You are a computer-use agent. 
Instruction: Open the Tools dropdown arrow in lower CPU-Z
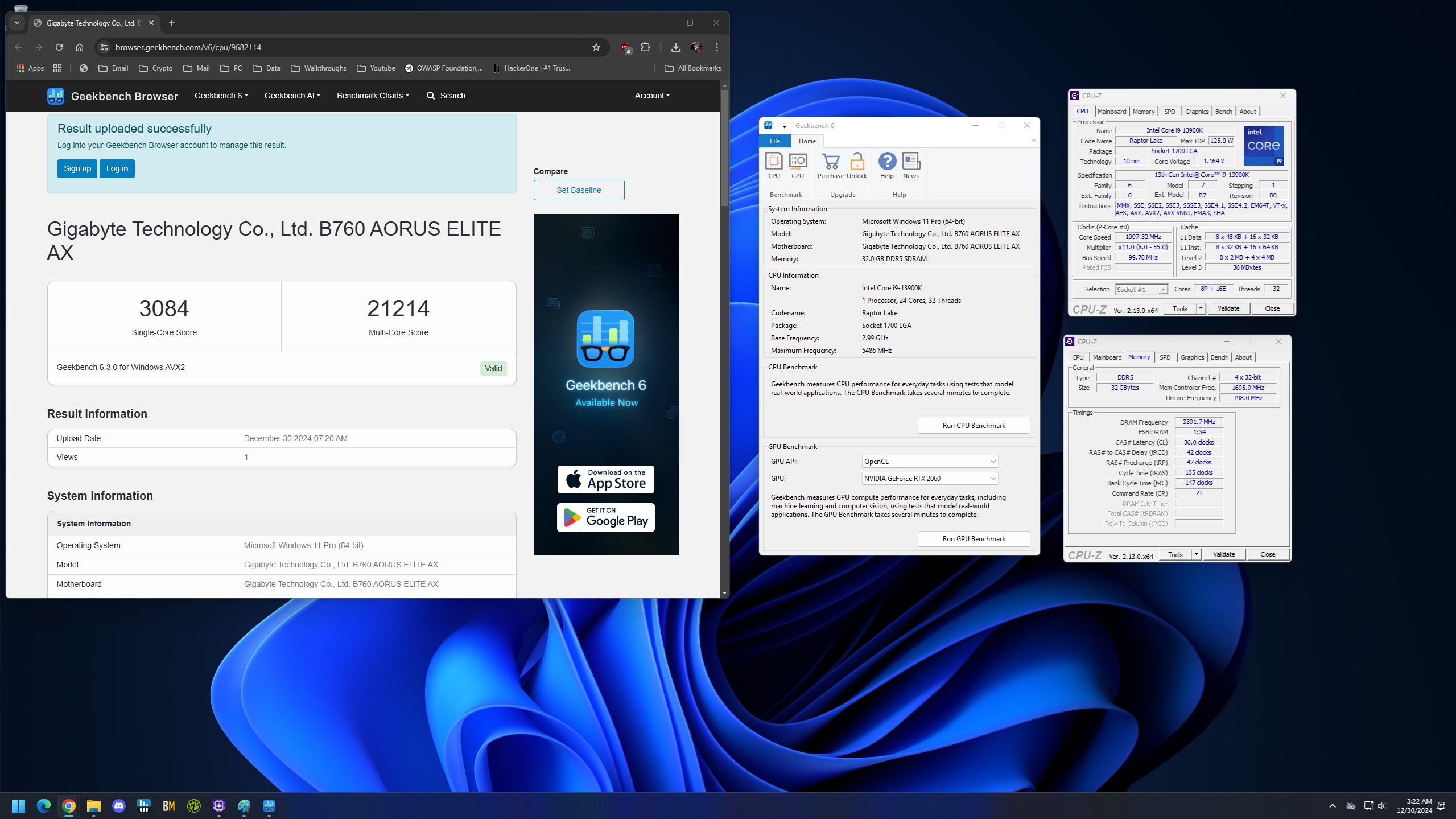point(1196,554)
